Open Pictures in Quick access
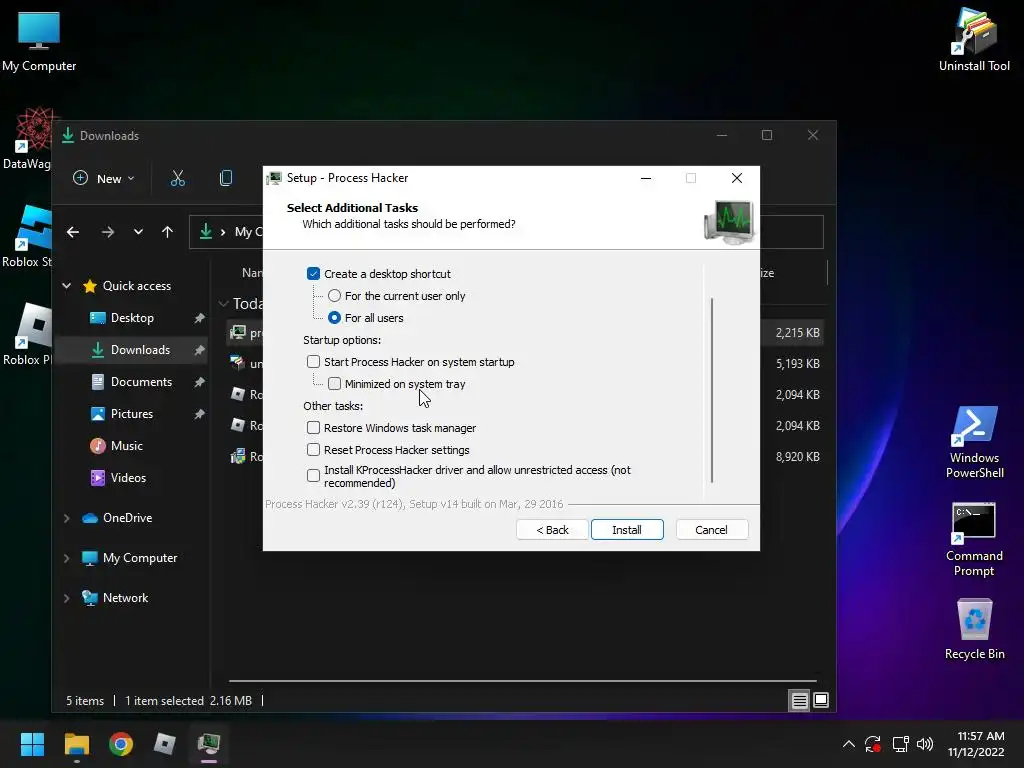 point(131,414)
